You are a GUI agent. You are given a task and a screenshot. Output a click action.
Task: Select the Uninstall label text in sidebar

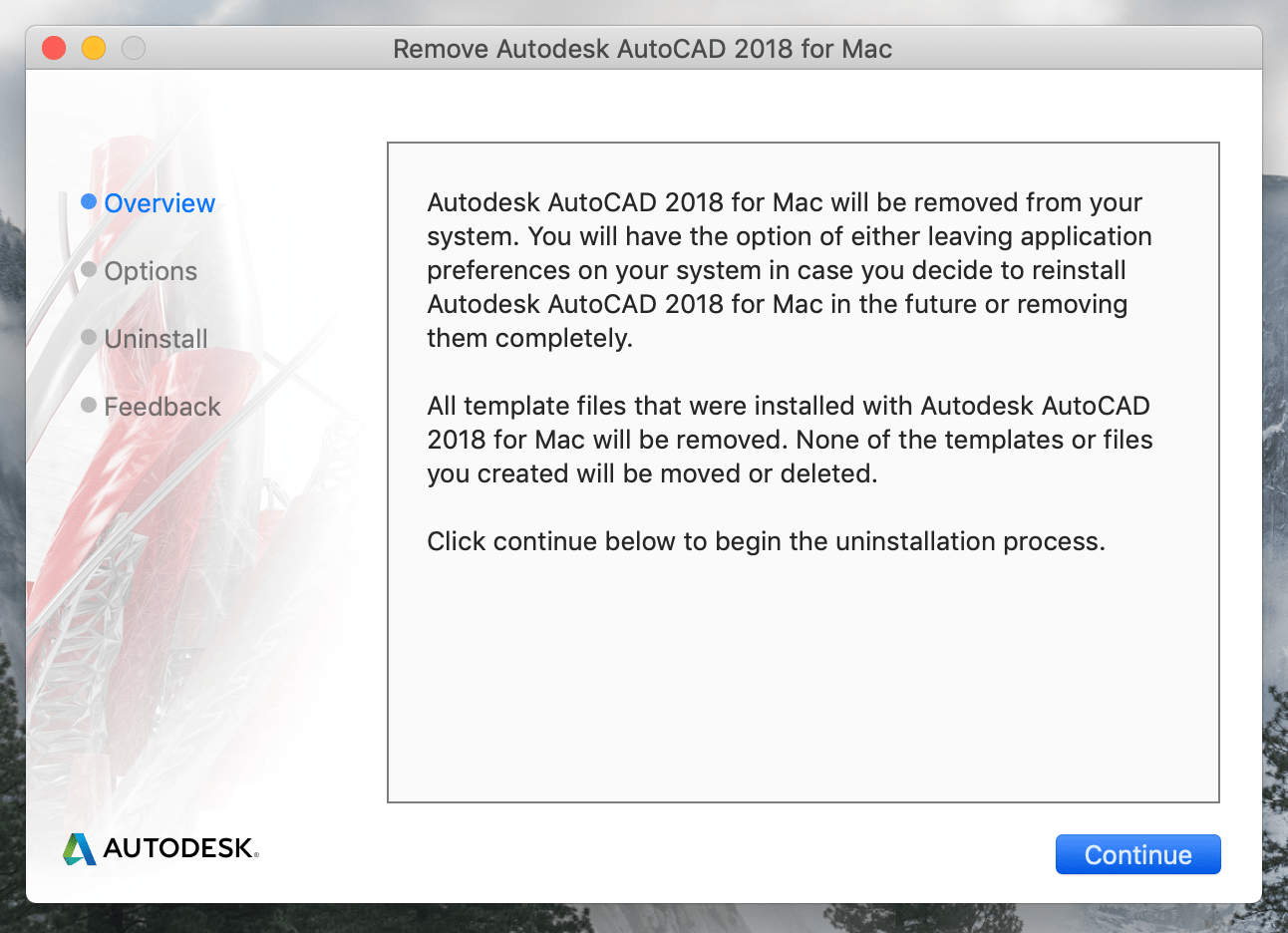[156, 339]
